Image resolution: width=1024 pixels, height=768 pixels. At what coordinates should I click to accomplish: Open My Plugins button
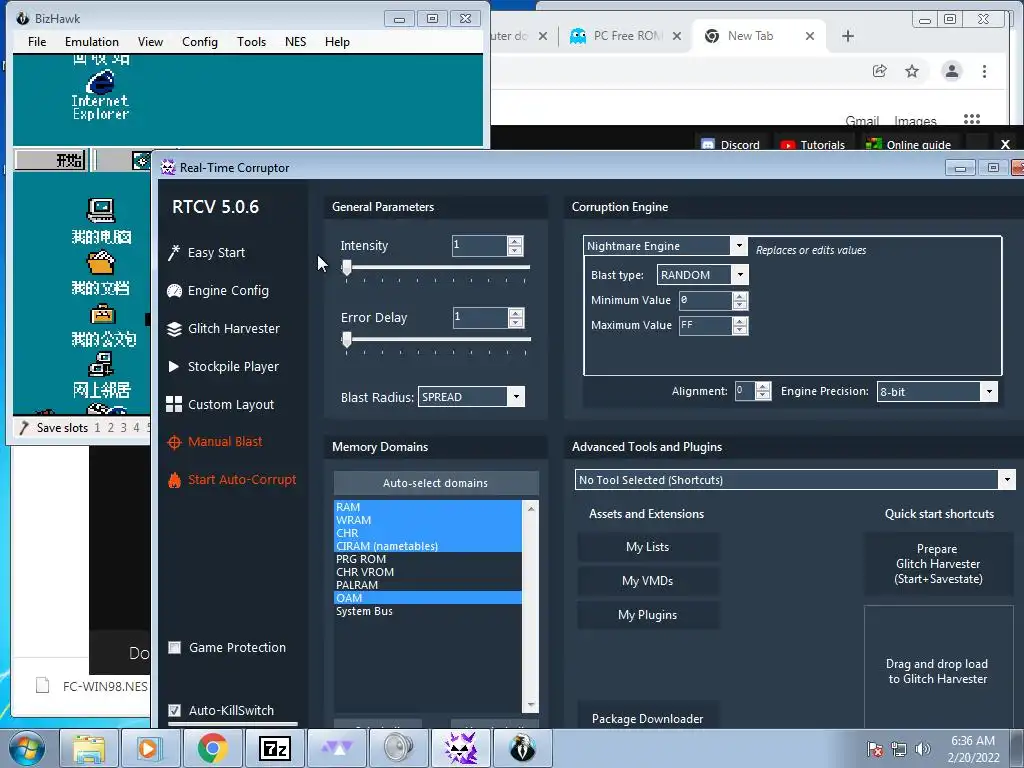(648, 615)
